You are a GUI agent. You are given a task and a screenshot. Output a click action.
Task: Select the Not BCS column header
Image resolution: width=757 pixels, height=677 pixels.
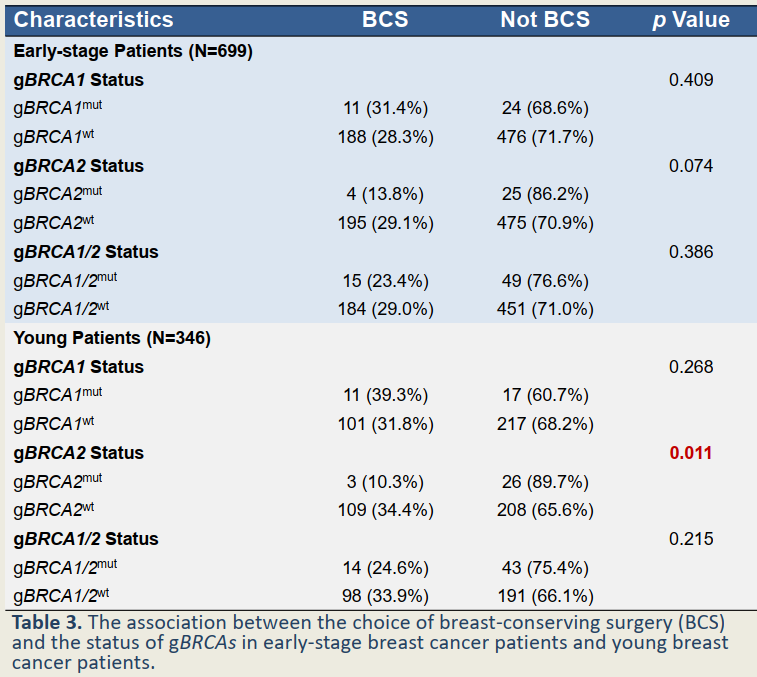[x=544, y=20]
